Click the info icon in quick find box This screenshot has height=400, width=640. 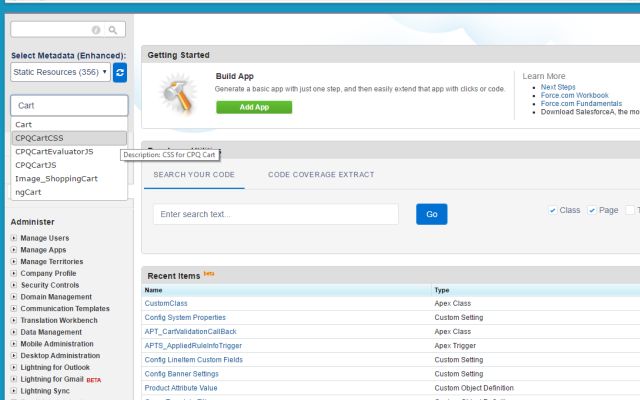tap(97, 31)
